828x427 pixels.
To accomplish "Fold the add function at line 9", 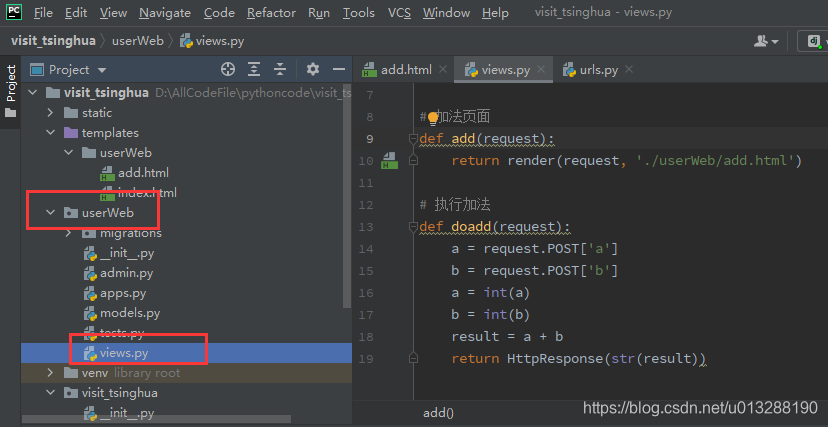I will 413,139.
